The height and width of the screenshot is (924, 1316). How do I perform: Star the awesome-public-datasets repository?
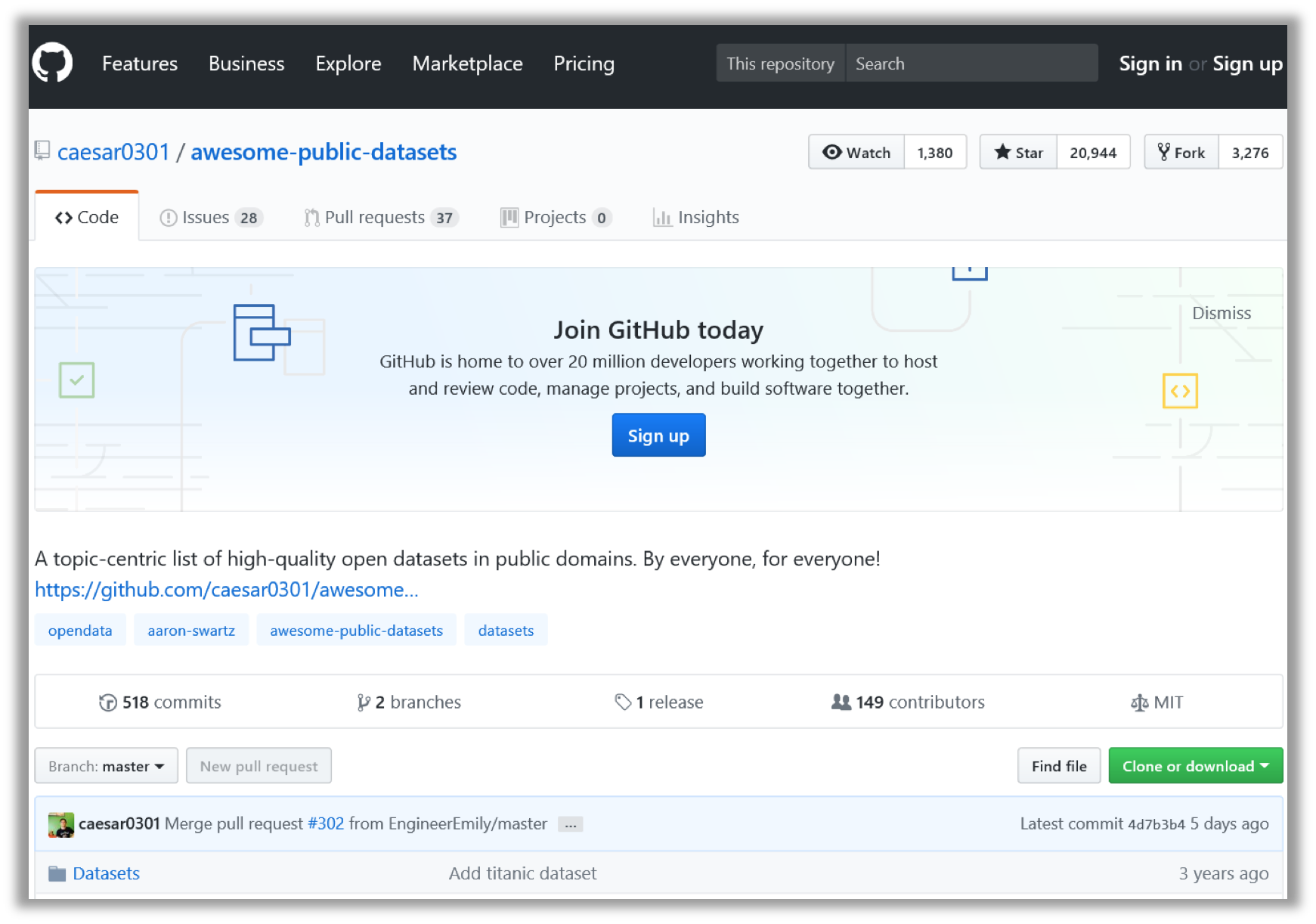[1019, 152]
